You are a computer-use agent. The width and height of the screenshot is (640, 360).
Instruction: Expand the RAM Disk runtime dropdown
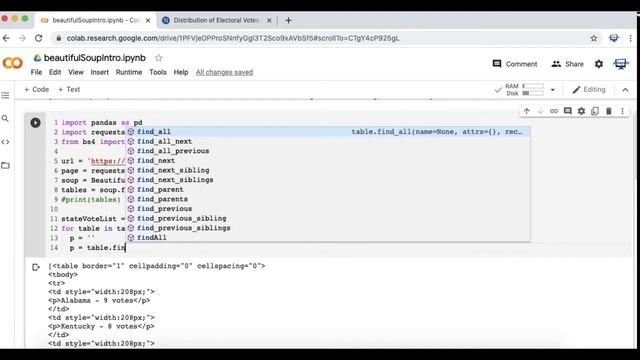[x=553, y=90]
